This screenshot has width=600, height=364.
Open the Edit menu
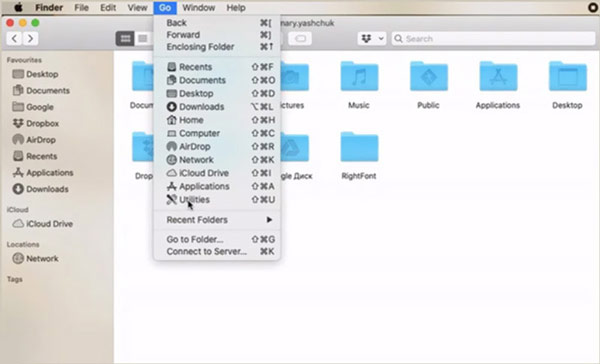[108, 8]
